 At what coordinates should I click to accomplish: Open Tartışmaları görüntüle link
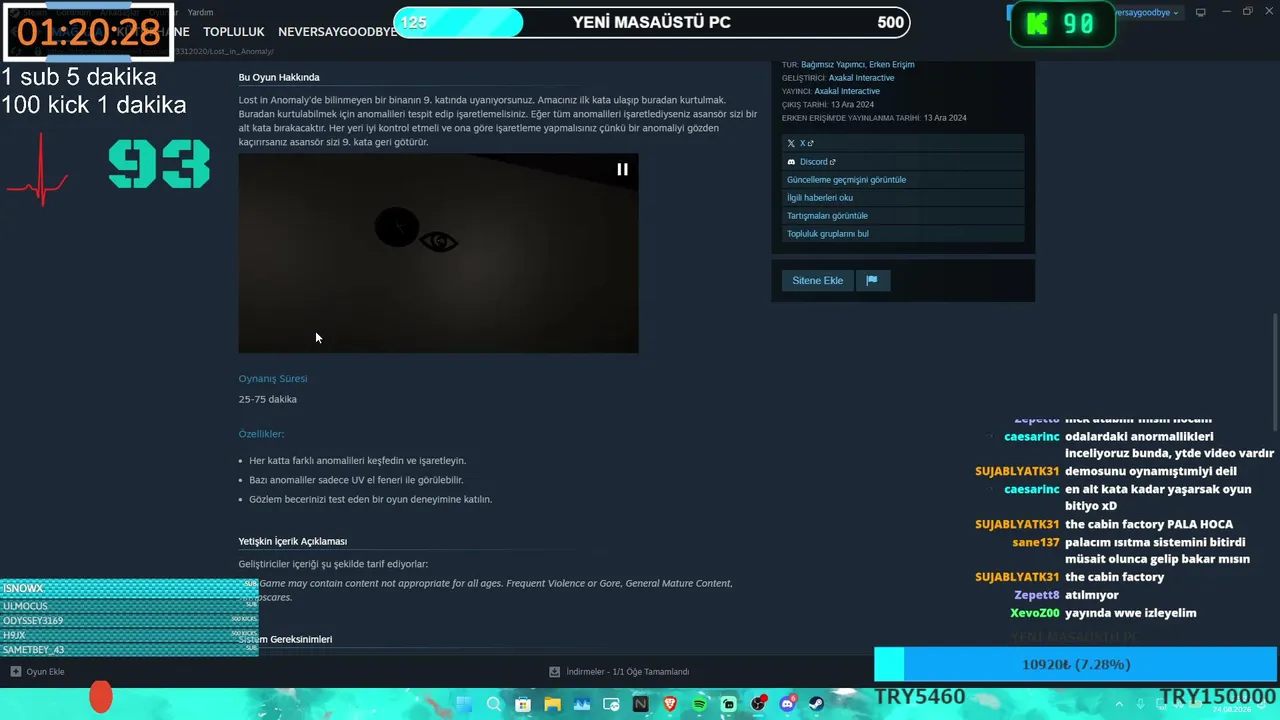(x=827, y=216)
